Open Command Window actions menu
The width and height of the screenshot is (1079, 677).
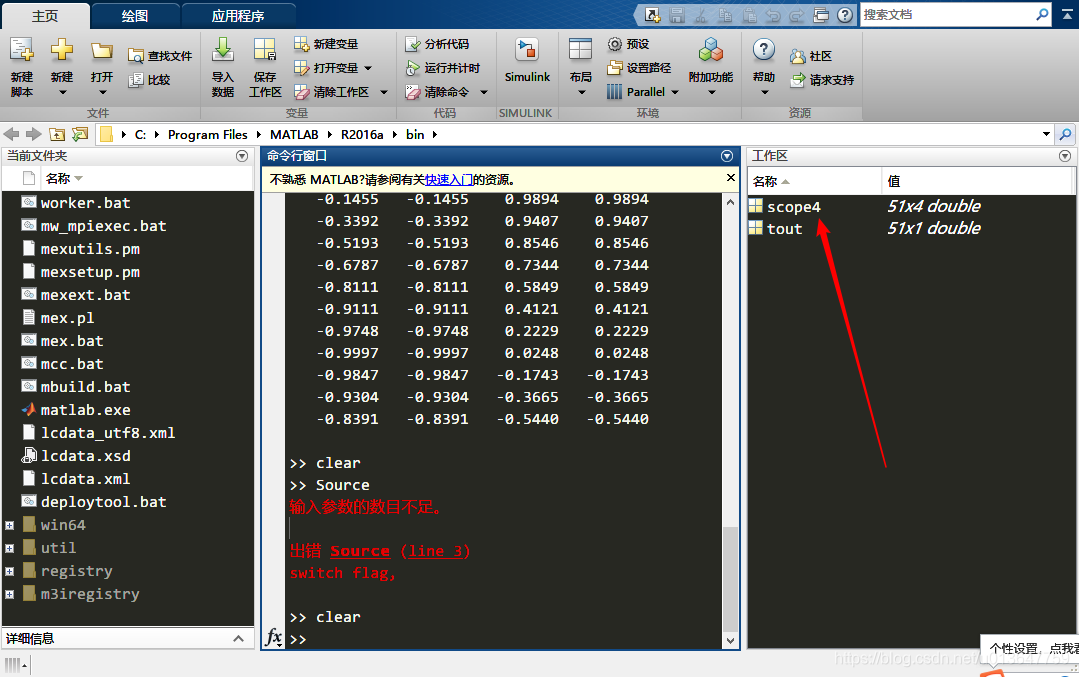pos(727,156)
